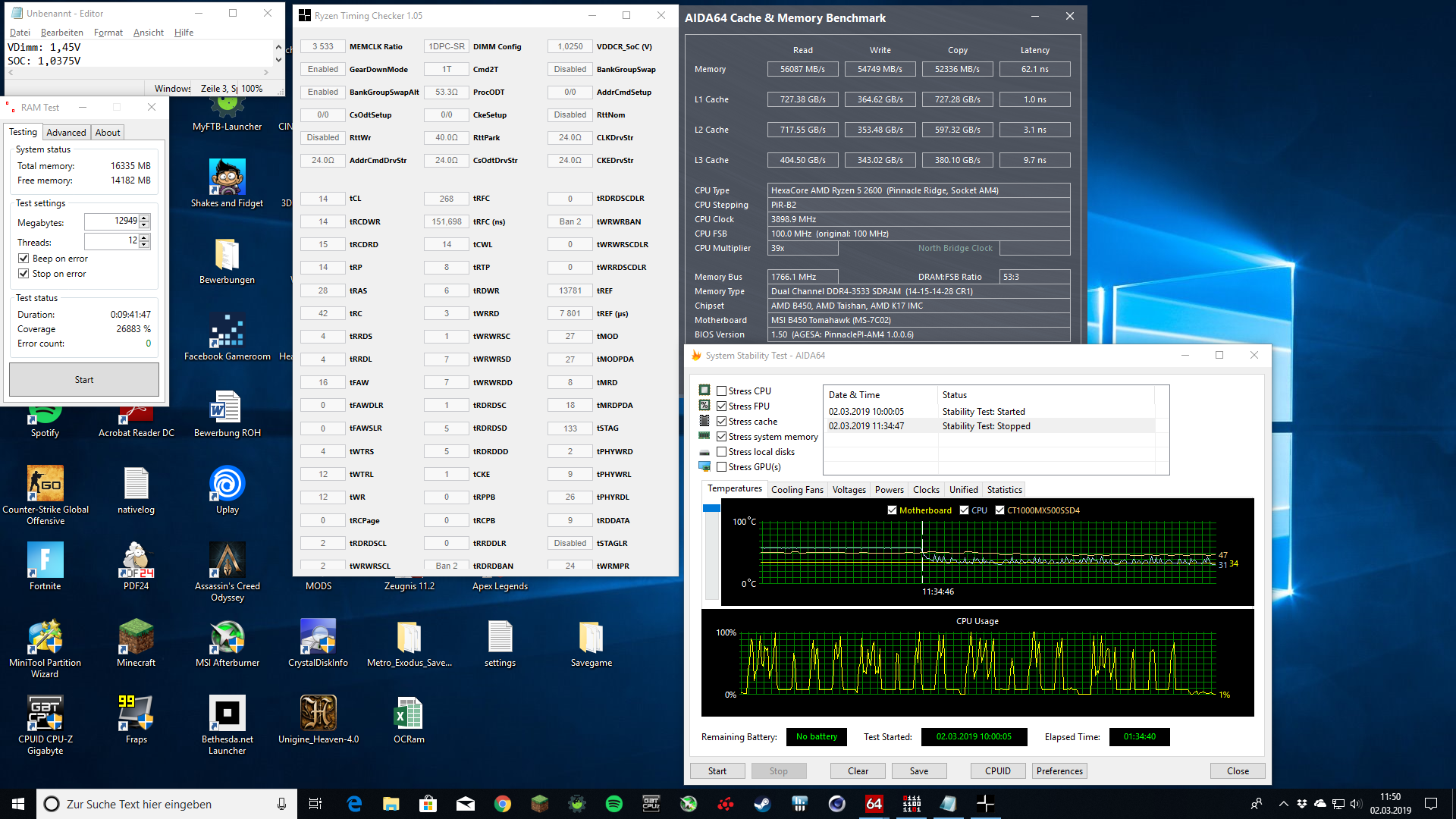Screen dimensions: 1456x819
Task: Start the RAM Test
Action: point(84,380)
